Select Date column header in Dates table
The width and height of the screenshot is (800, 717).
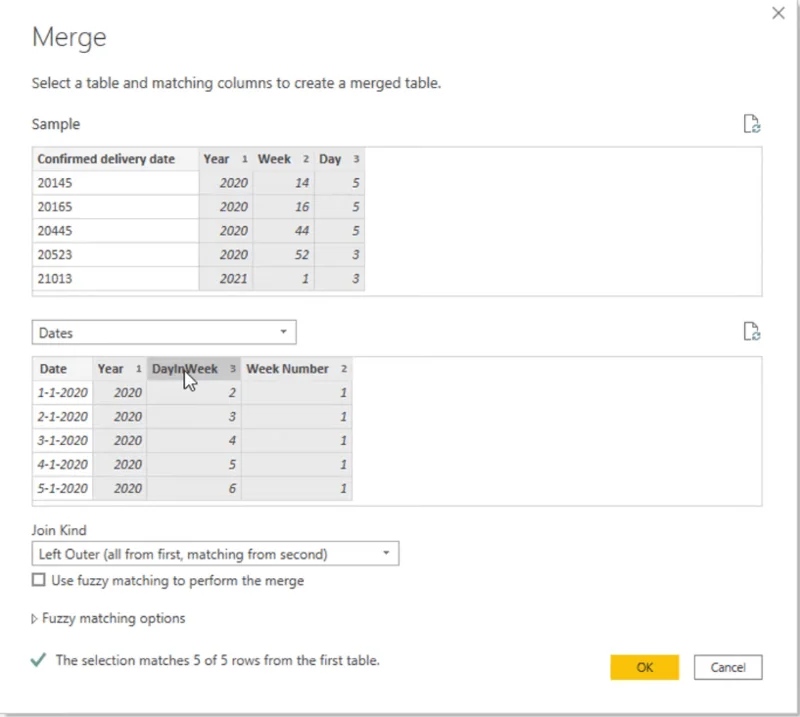[63, 368]
